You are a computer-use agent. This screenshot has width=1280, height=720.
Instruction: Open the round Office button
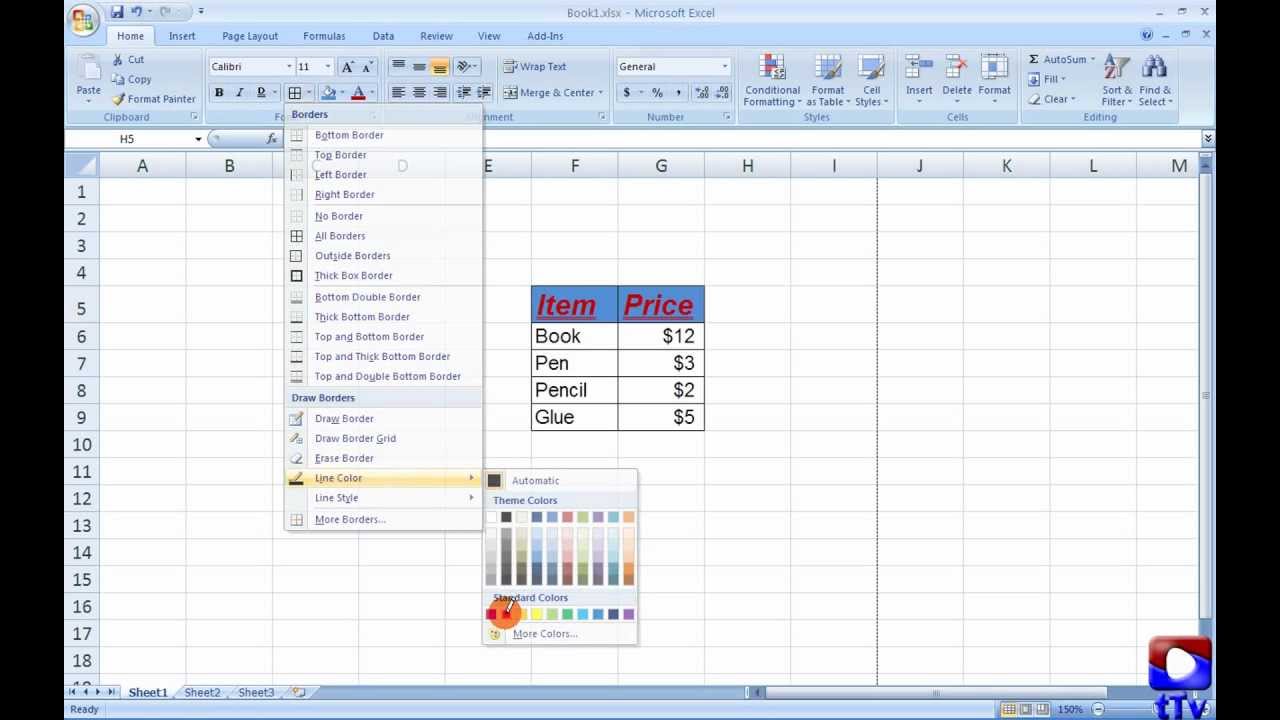[x=84, y=20]
